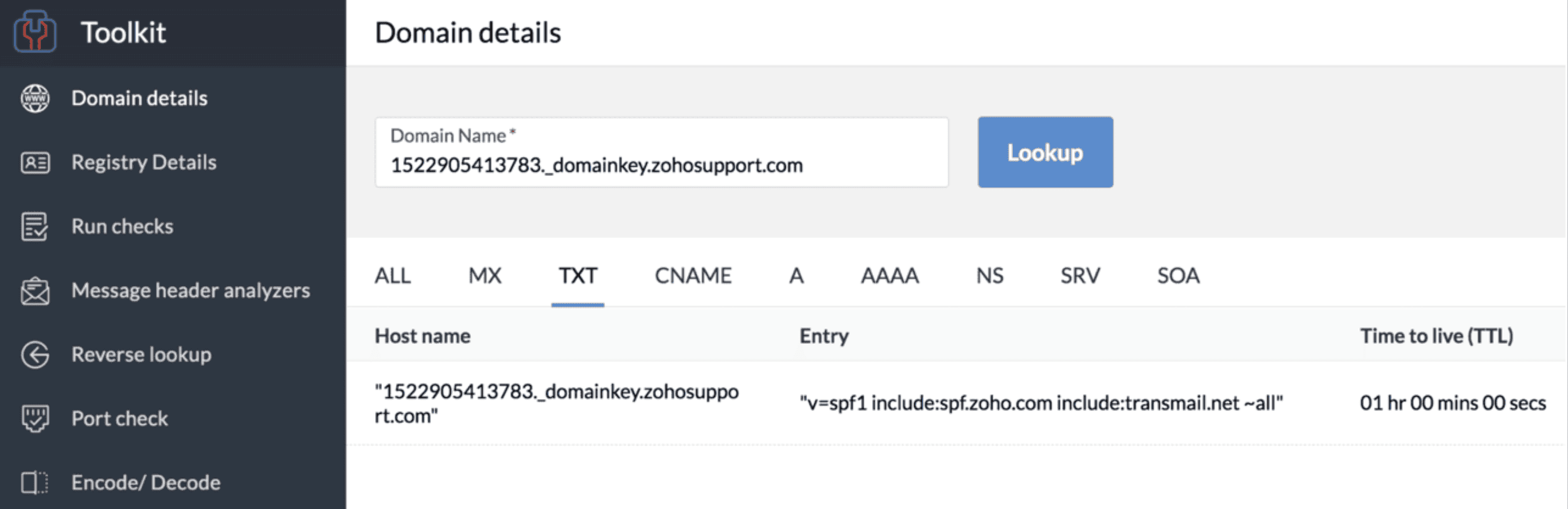Select the TXT records tab
The height and width of the screenshot is (509, 1568).
pos(578,276)
